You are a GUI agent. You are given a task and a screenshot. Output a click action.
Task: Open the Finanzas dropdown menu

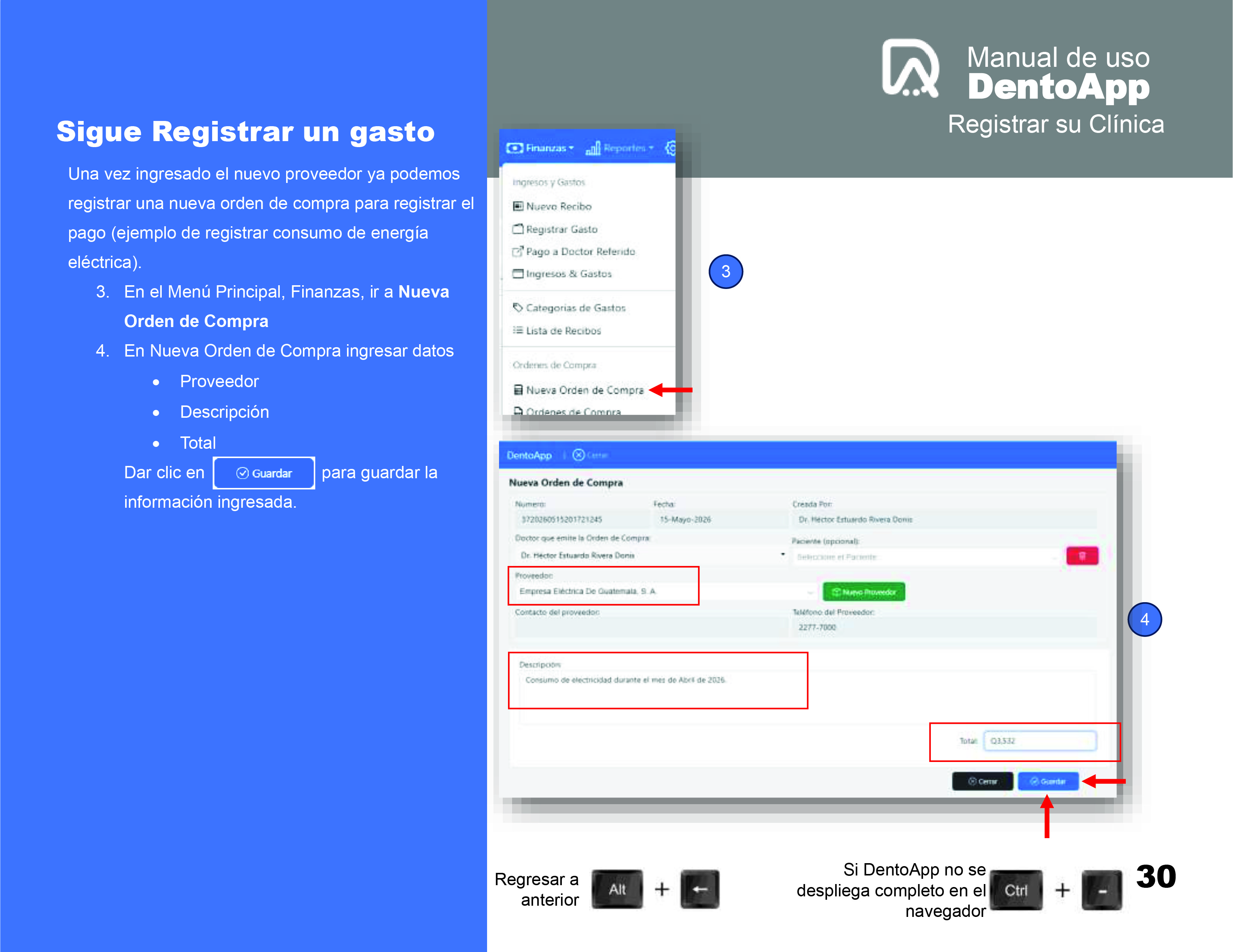click(x=540, y=148)
